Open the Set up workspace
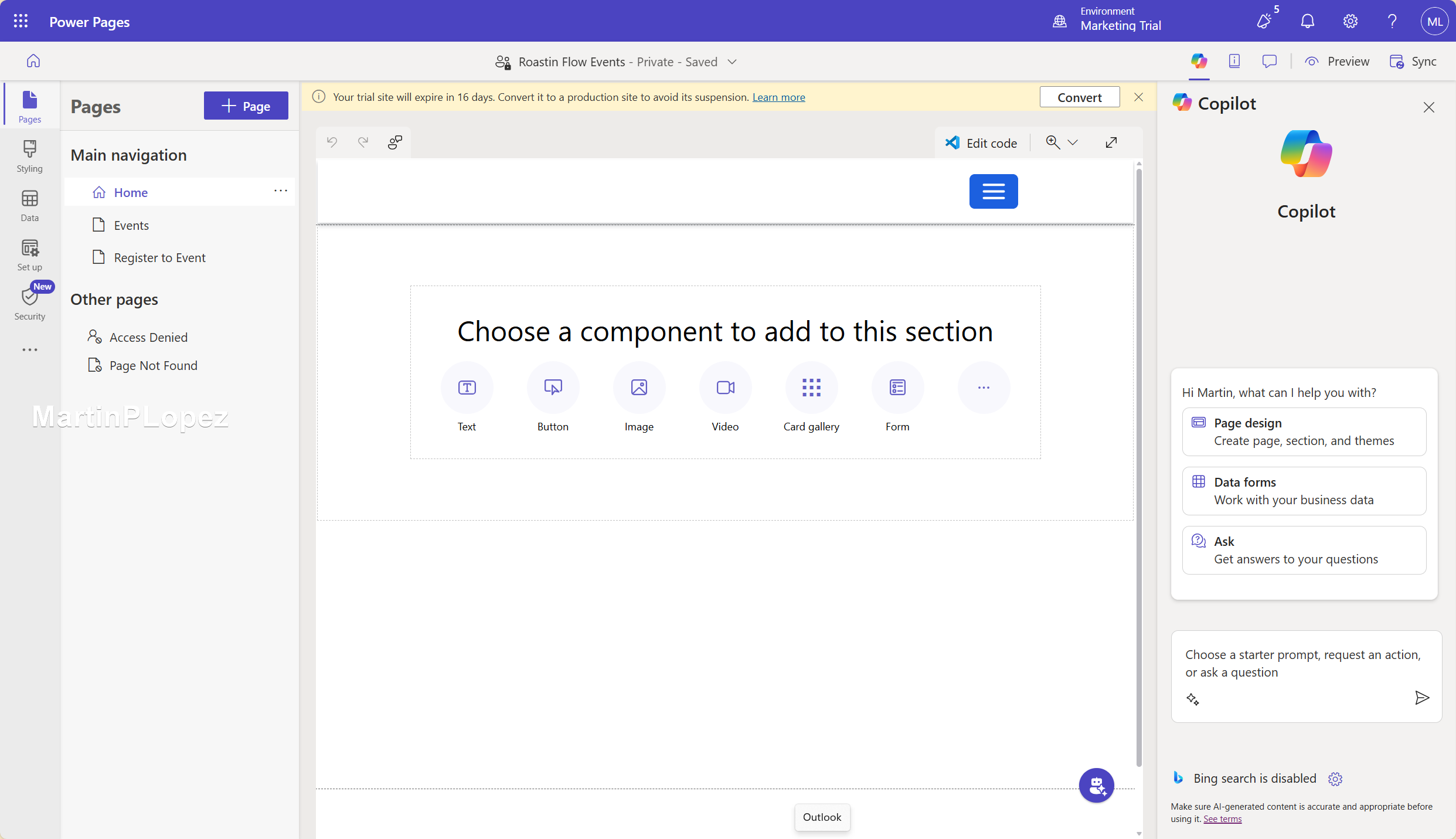1456x839 pixels. click(29, 253)
